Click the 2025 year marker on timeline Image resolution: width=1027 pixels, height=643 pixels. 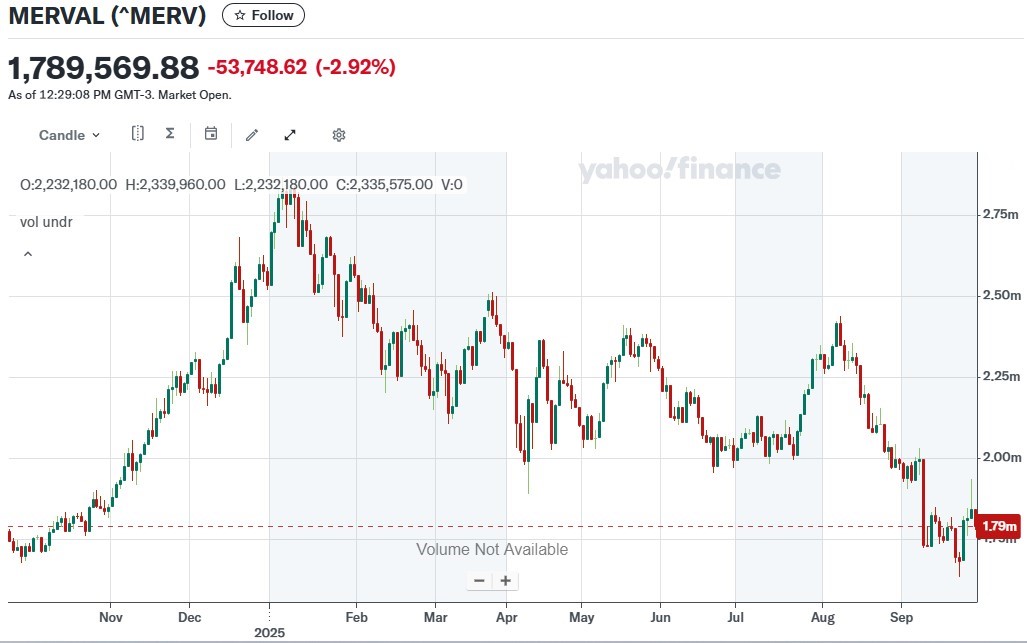coord(270,633)
